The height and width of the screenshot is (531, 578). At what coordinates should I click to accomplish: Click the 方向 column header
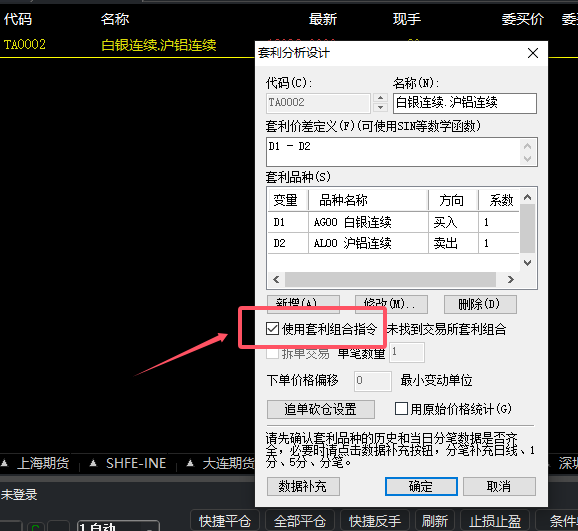[x=453, y=200]
